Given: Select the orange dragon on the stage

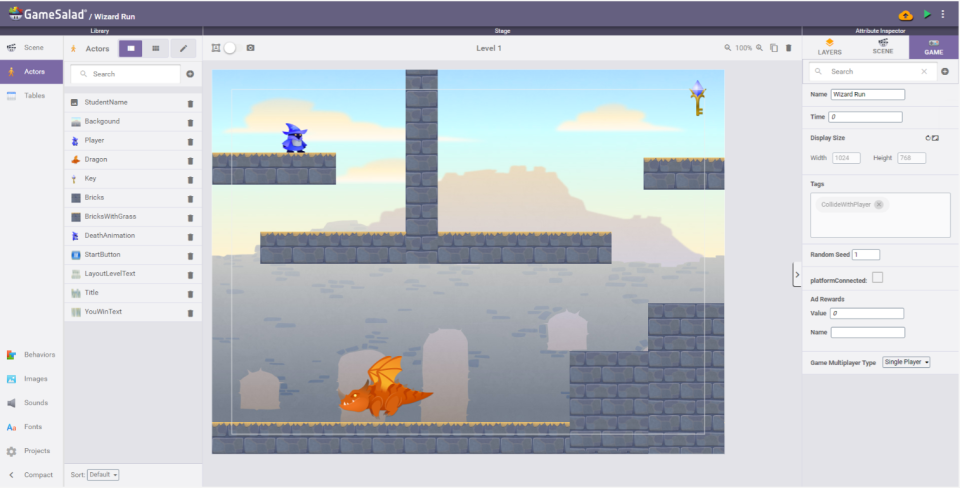Looking at the screenshot, I should coord(386,387).
